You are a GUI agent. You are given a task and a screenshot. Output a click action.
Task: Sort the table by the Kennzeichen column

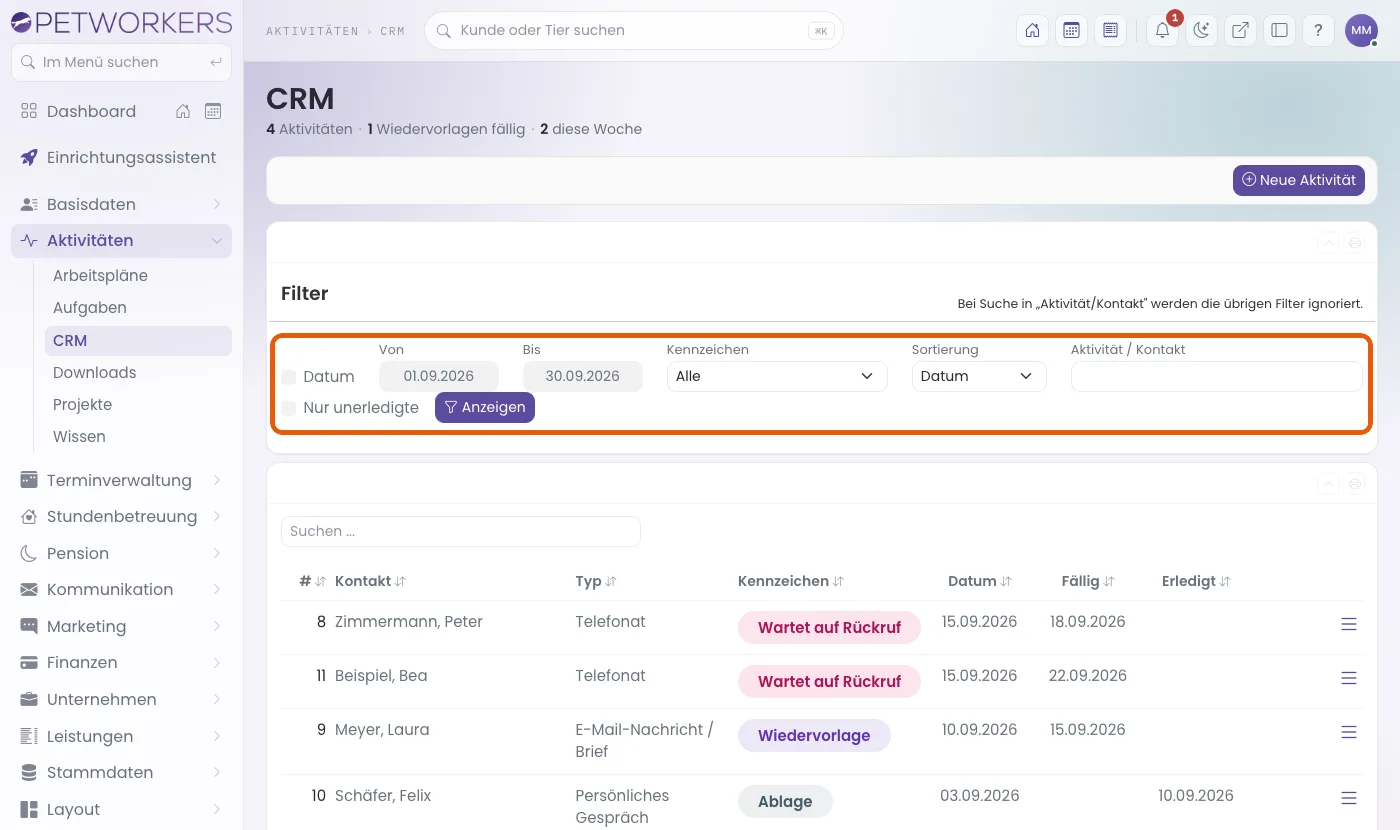(x=791, y=581)
